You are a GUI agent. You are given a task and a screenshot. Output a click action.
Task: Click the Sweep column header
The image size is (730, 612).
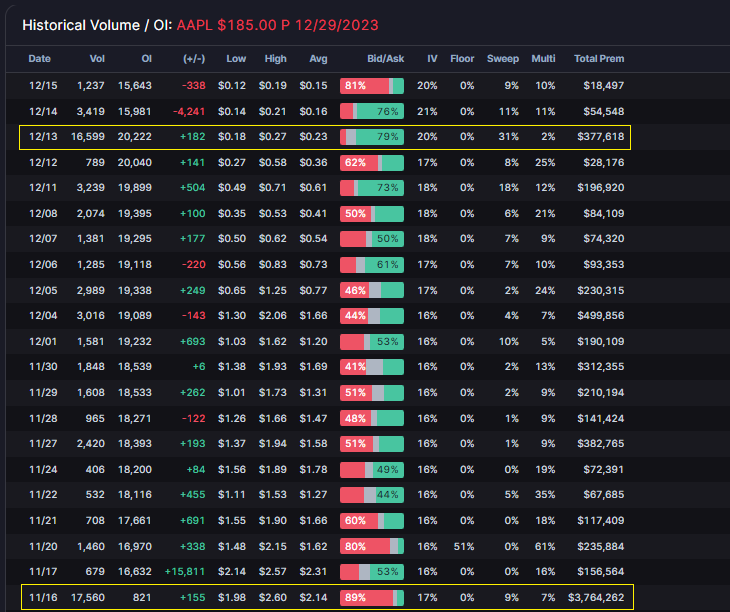[503, 59]
